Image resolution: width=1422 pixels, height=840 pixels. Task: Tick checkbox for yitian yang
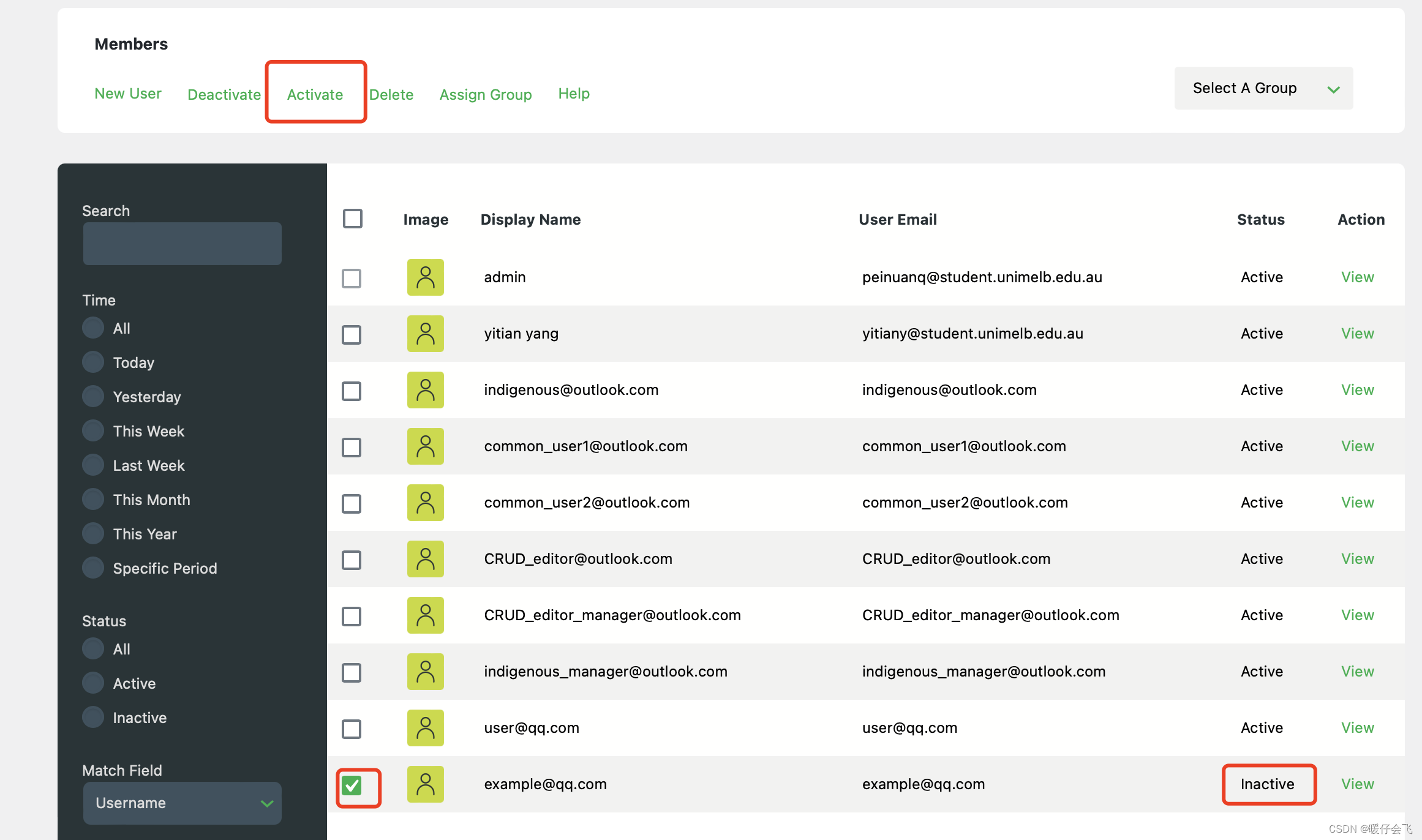click(x=352, y=335)
